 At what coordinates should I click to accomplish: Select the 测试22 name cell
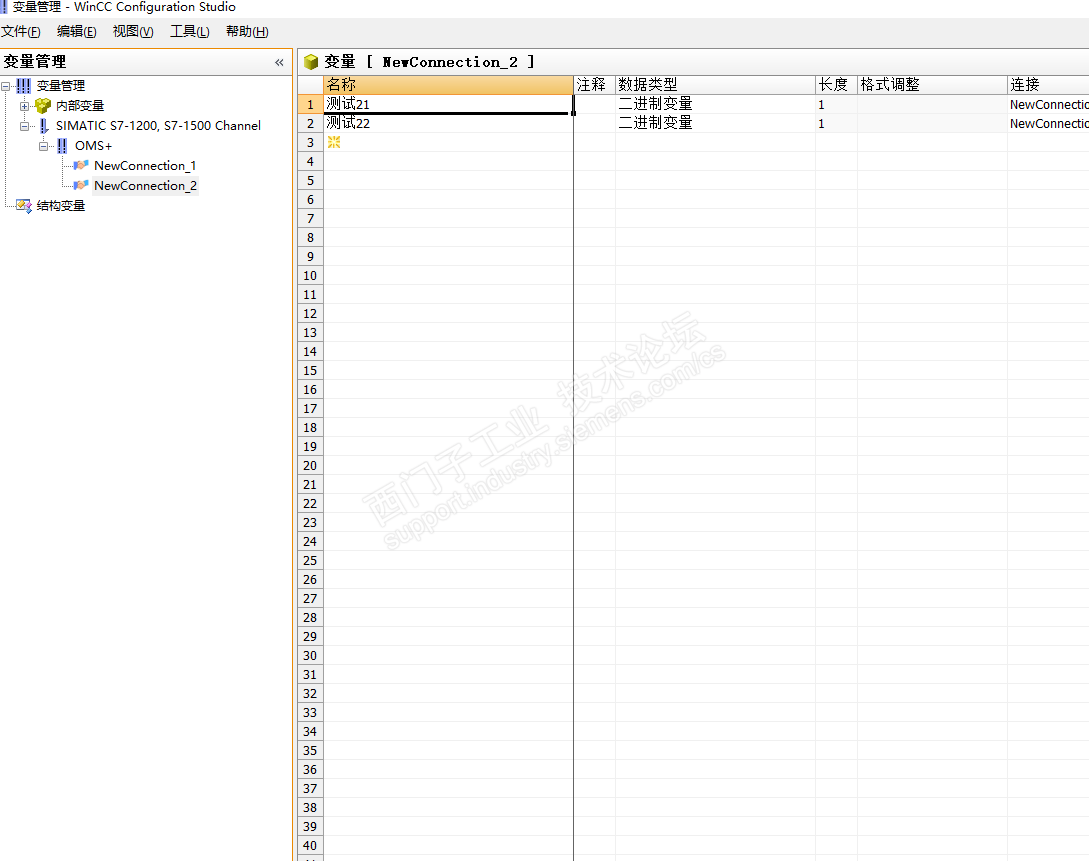(449, 124)
